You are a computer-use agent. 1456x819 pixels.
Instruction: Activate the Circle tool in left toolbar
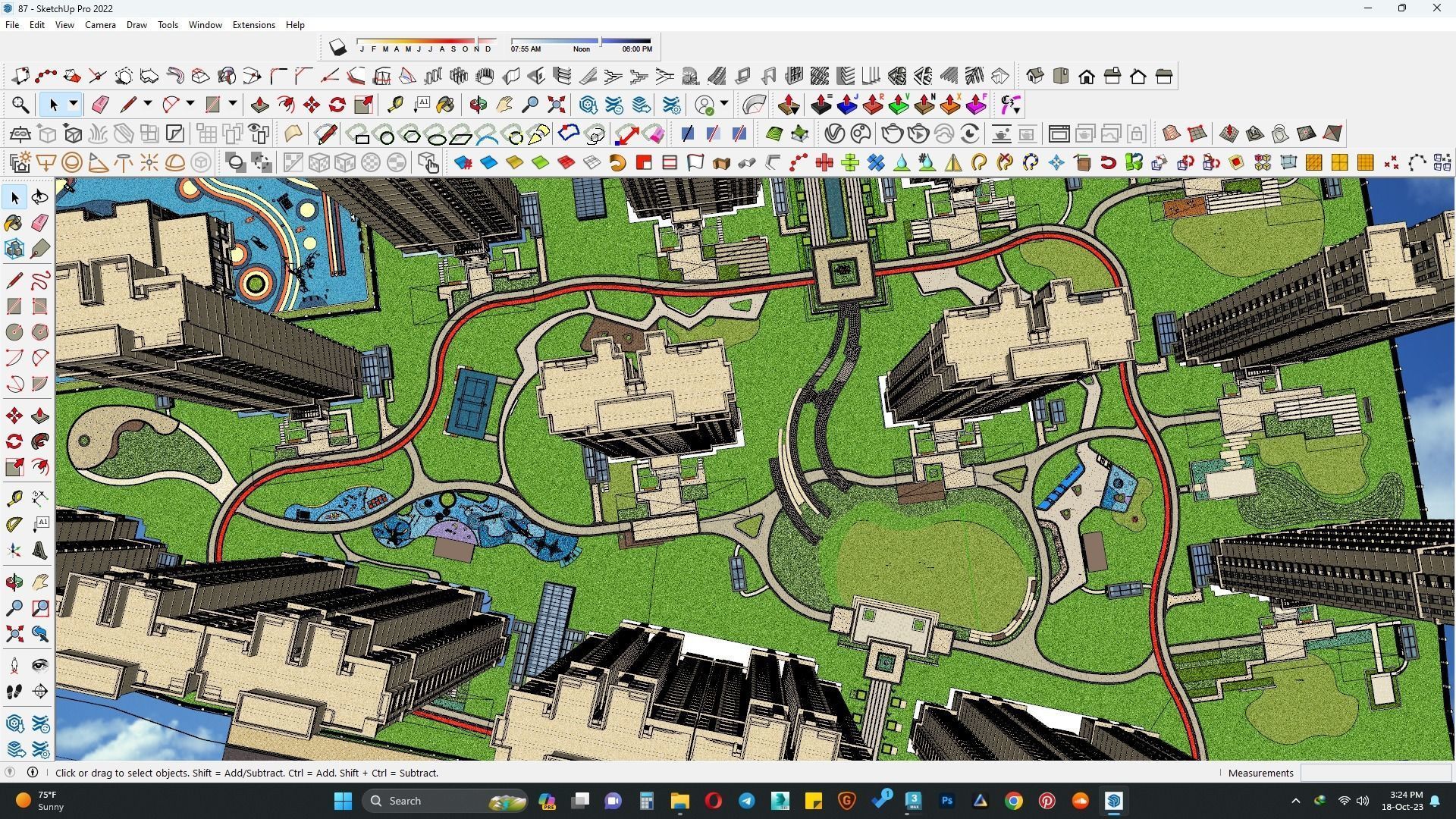point(14,332)
